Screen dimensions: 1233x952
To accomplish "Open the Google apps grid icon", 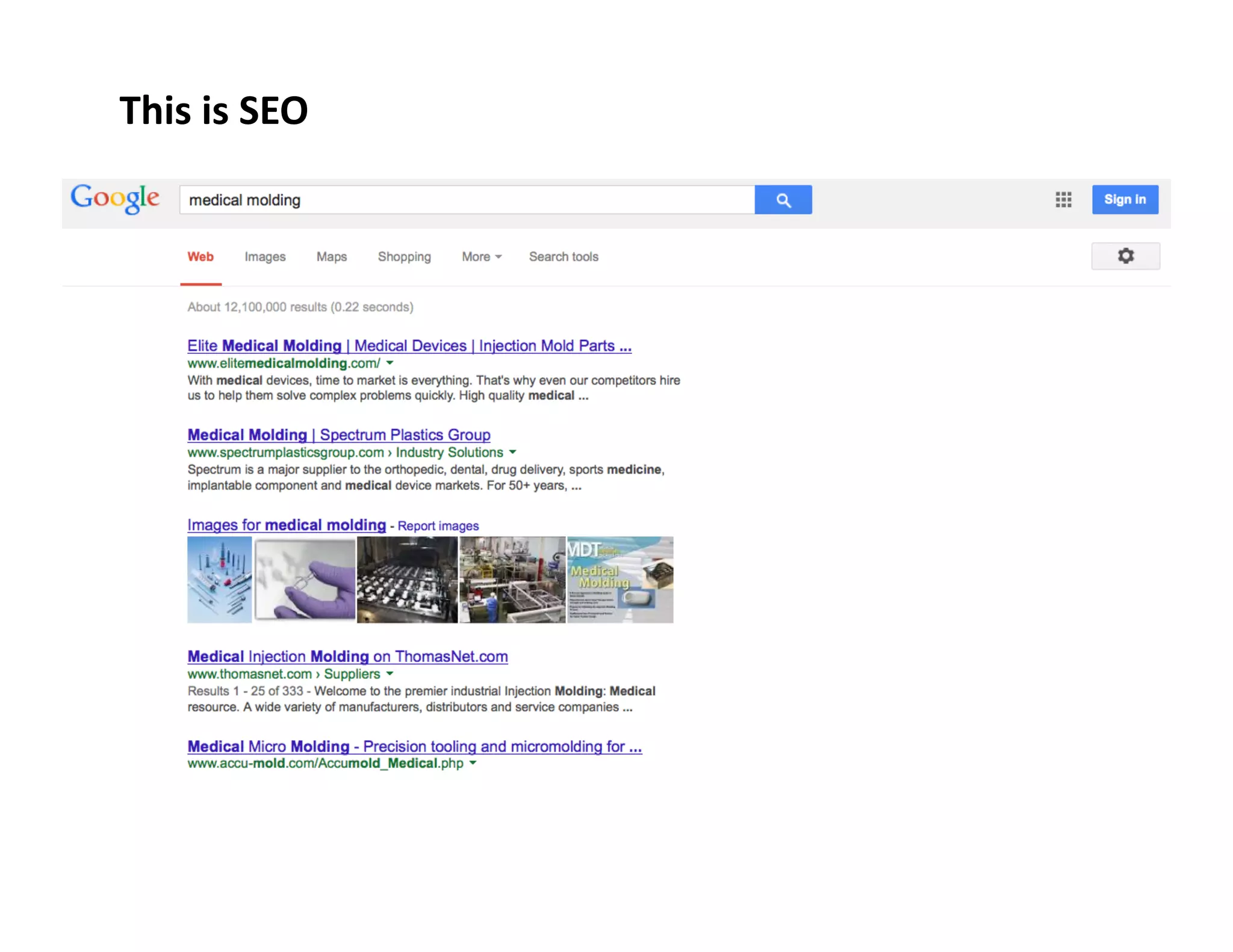I will pos(1063,200).
